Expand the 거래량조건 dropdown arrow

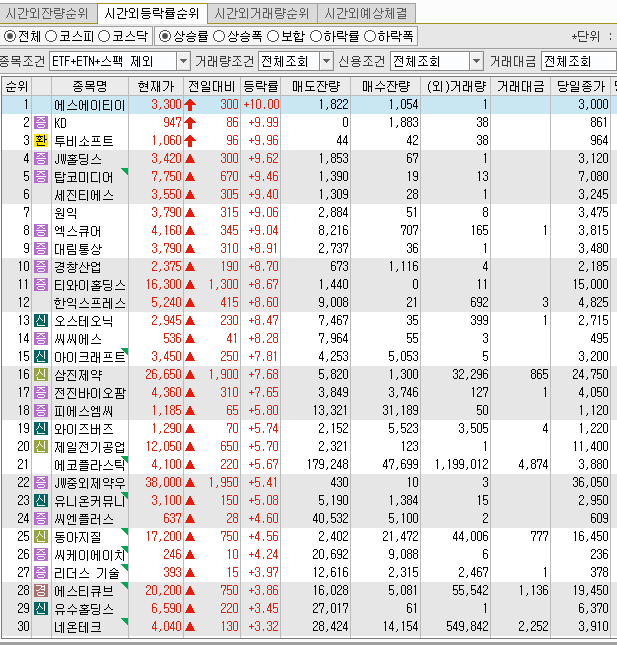(x=326, y=62)
